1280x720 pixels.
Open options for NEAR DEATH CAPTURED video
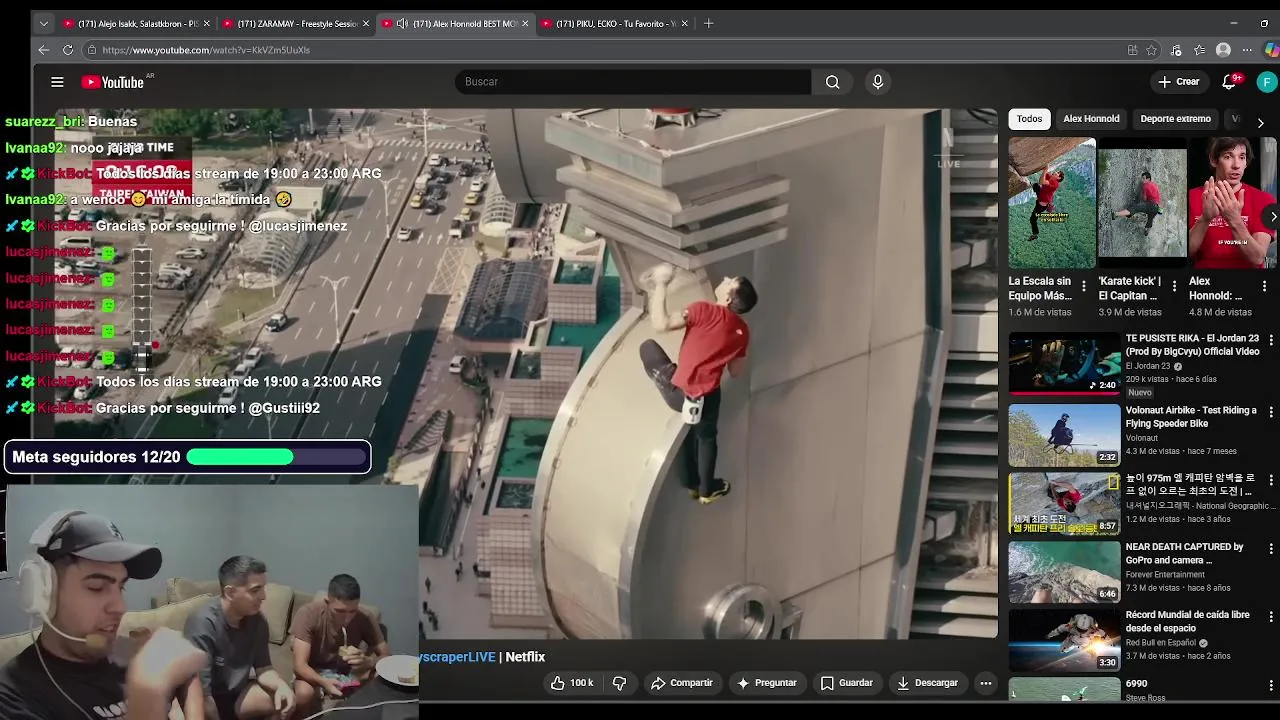1271,549
